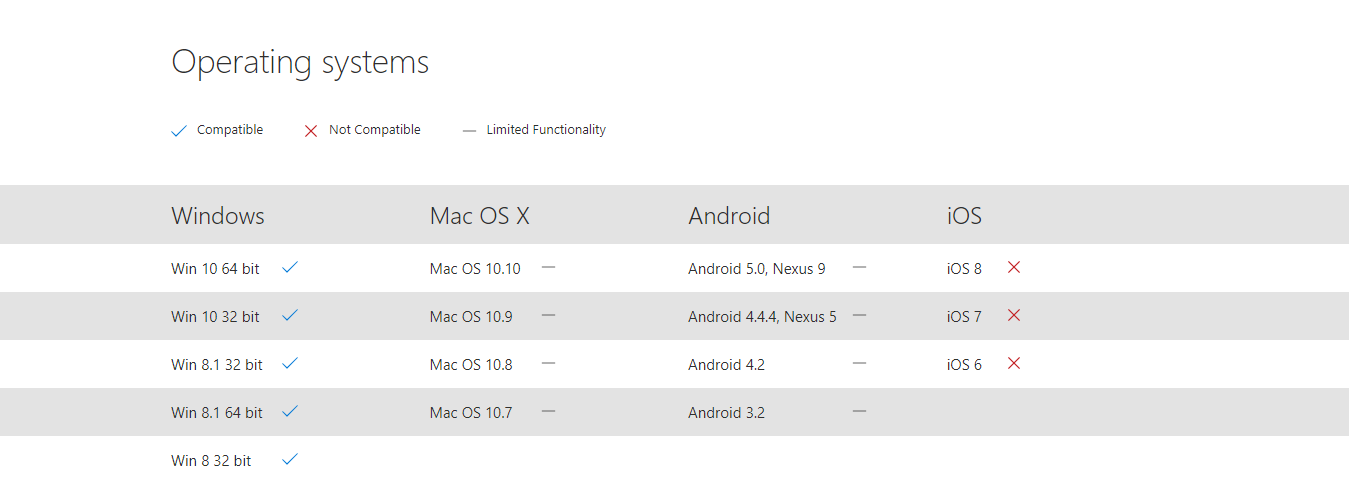Image resolution: width=1349 pixels, height=483 pixels.
Task: Click the red X beside iOS 8
Action: click(x=1014, y=267)
